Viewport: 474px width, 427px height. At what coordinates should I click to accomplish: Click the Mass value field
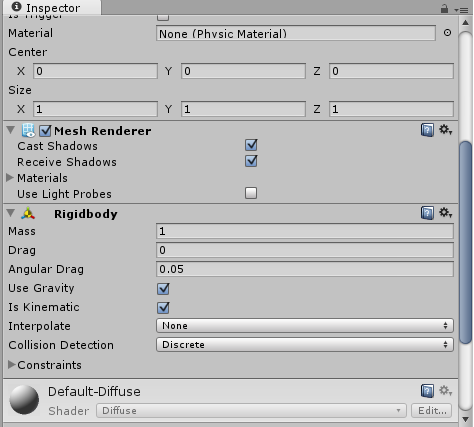coord(305,231)
